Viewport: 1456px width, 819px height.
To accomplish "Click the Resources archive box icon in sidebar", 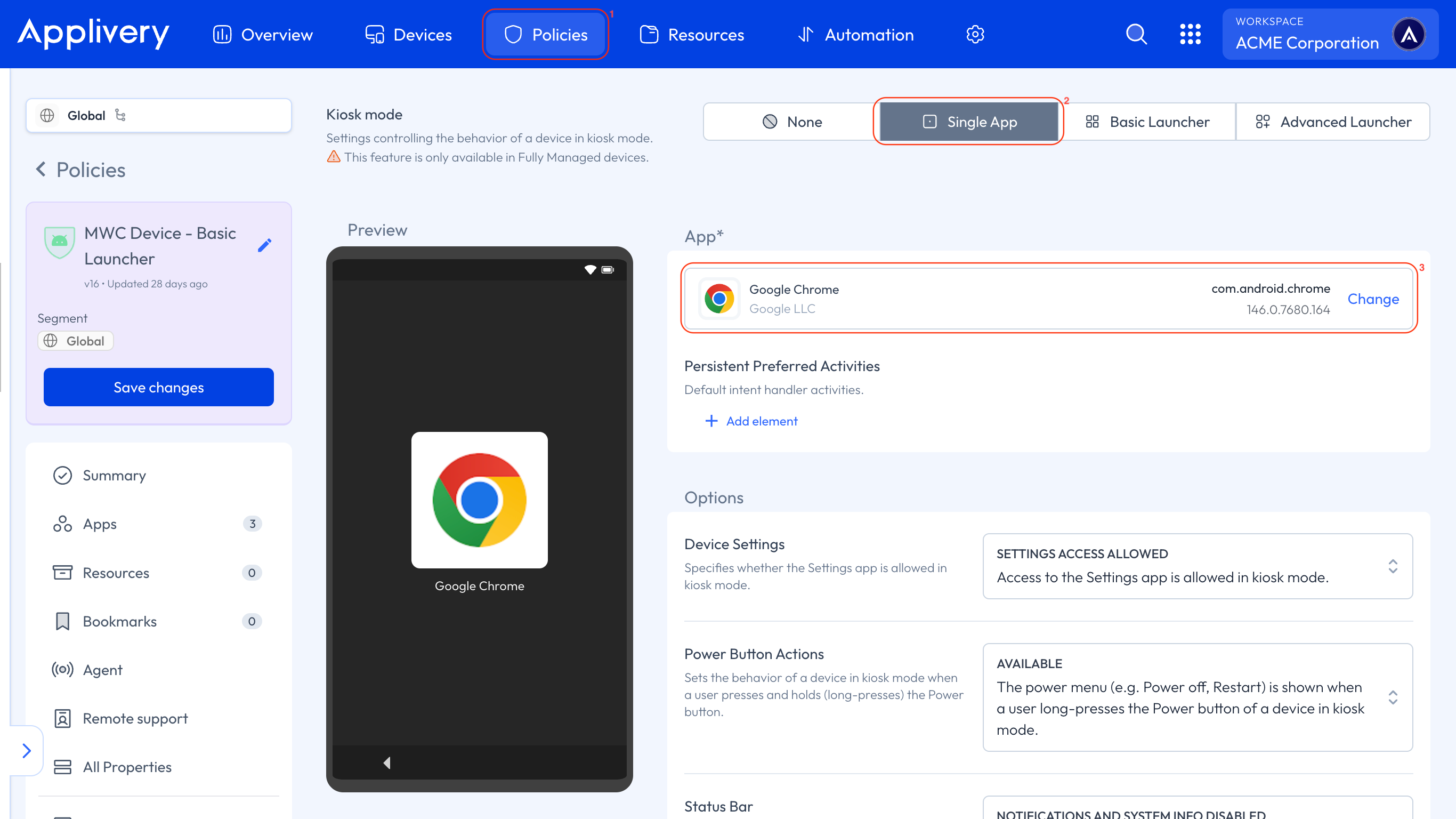I will coord(63,573).
